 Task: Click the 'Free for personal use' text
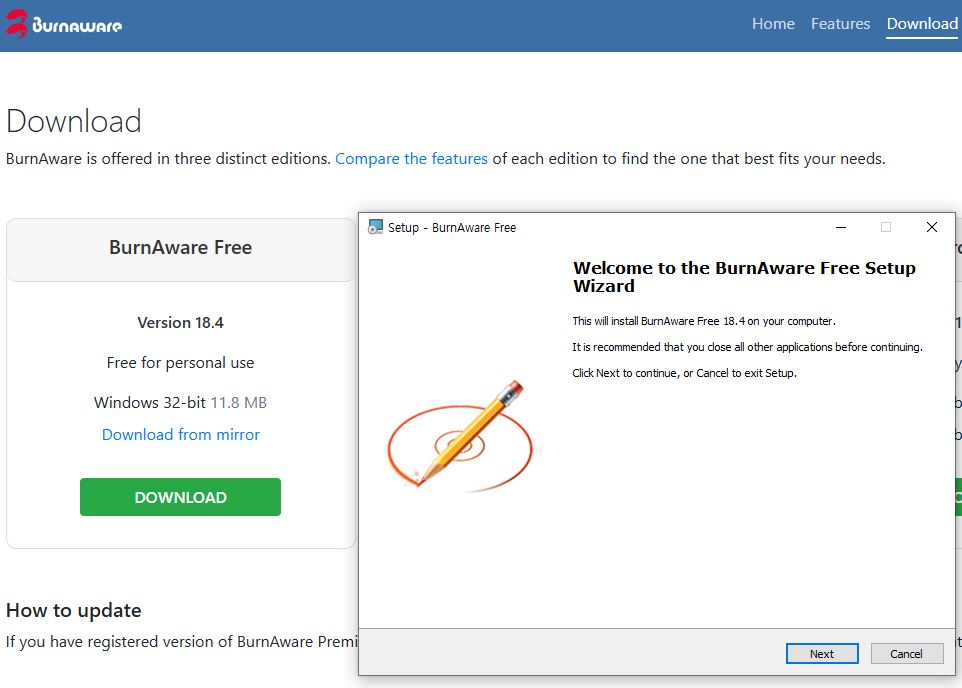pos(180,363)
